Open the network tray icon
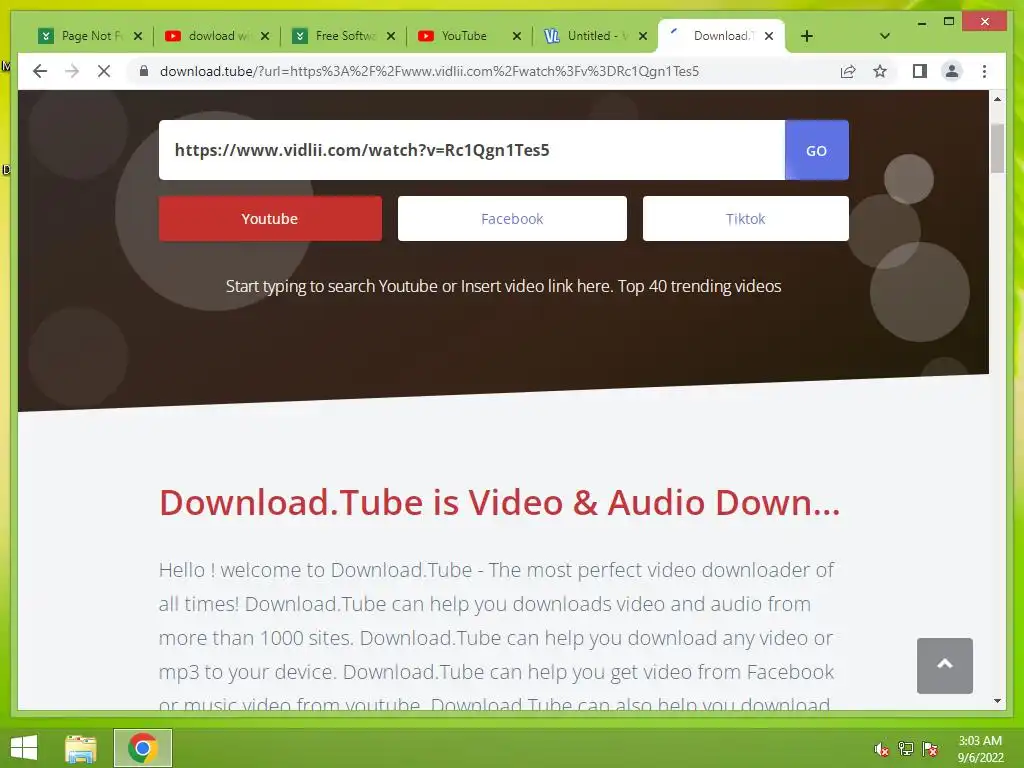1024x768 pixels. (906, 749)
